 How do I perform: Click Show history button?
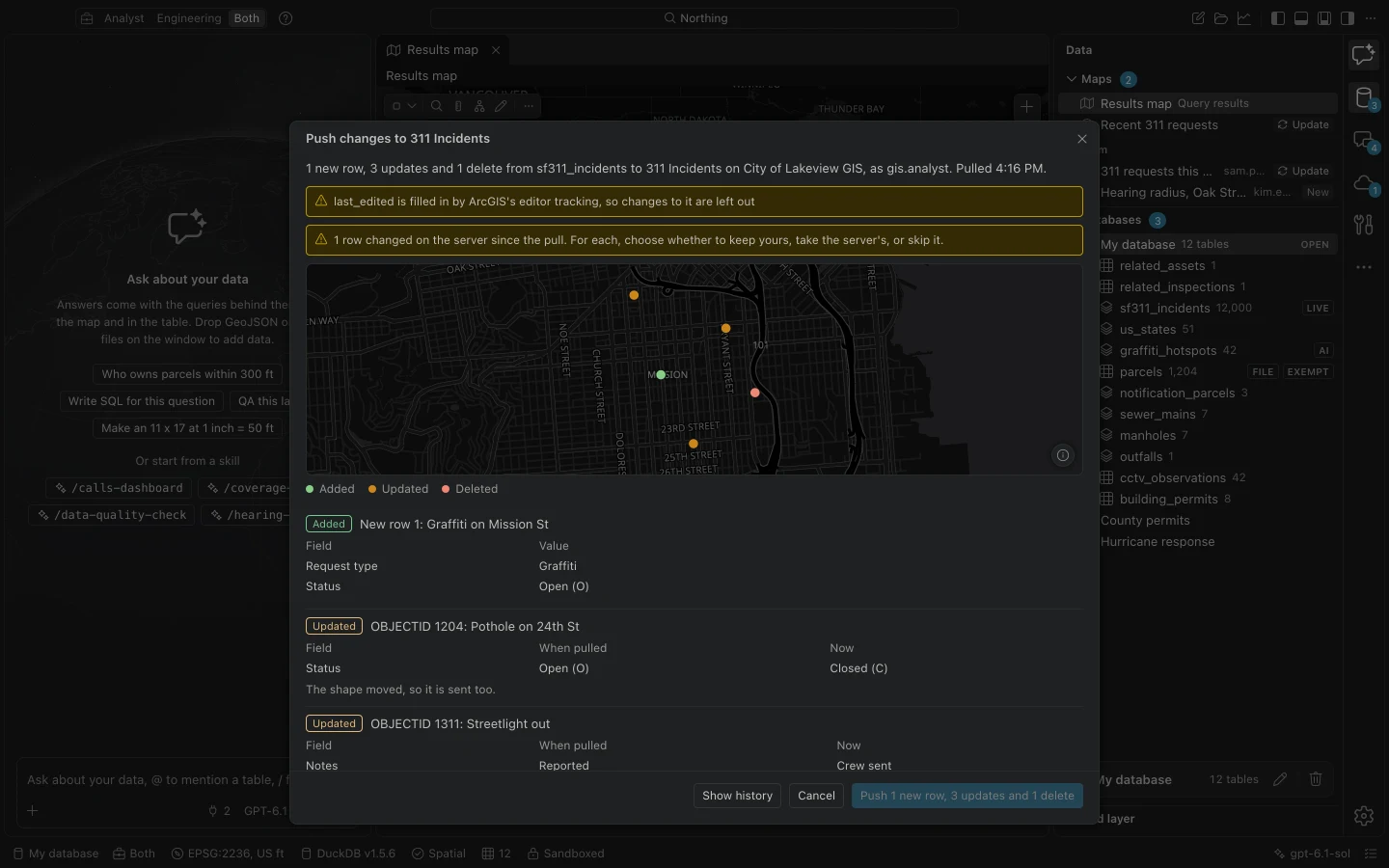(738, 796)
